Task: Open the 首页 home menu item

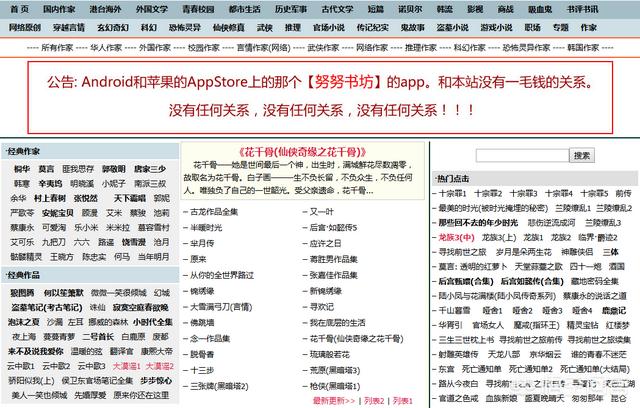Action: coord(19,9)
